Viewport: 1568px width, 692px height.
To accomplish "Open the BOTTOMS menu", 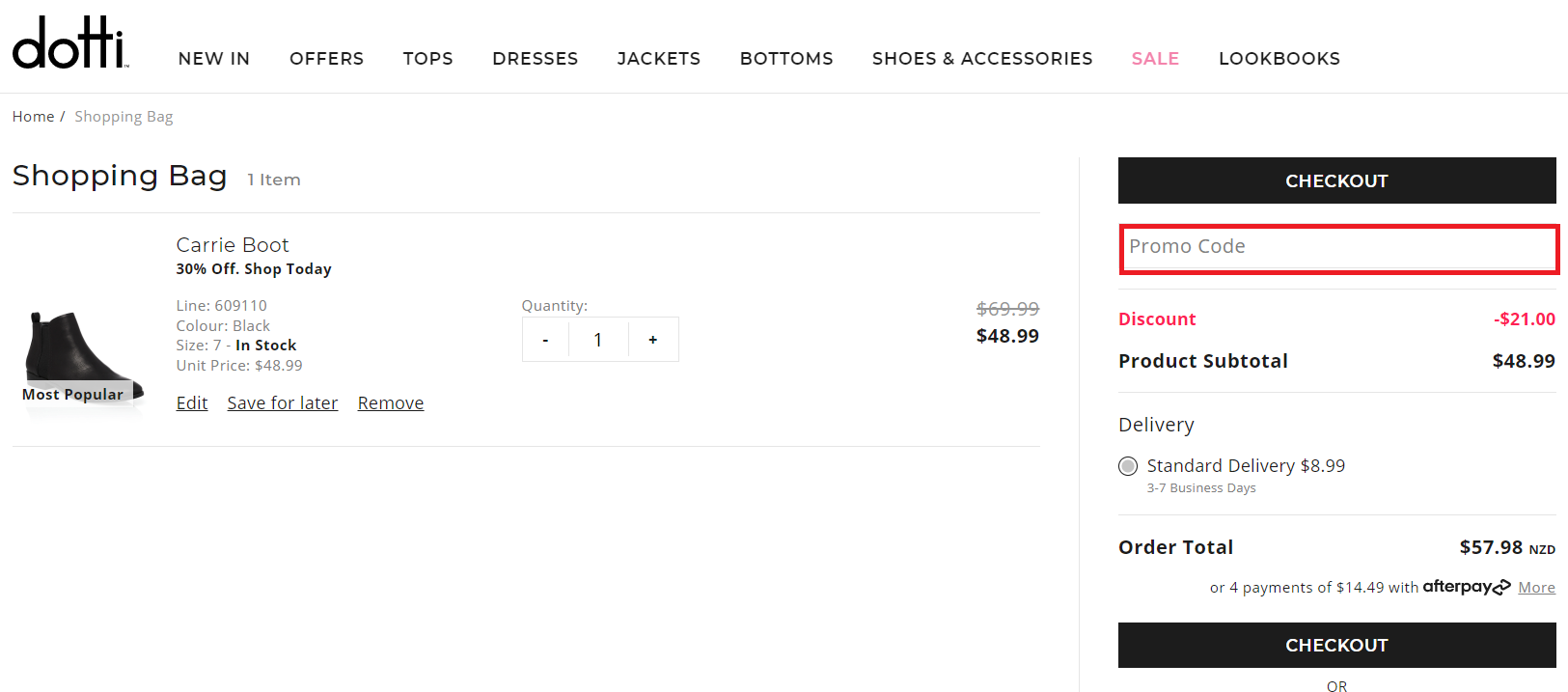I will 786,59.
